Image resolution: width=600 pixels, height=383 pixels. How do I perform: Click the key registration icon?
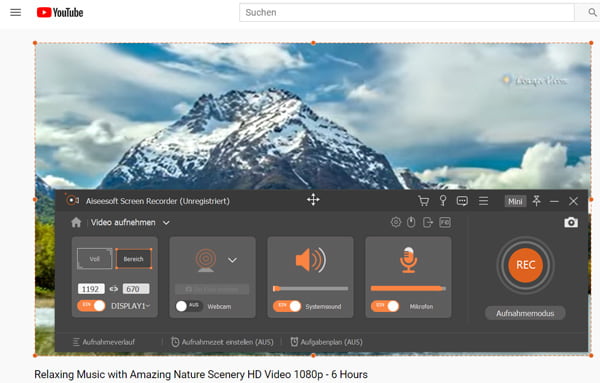click(443, 201)
